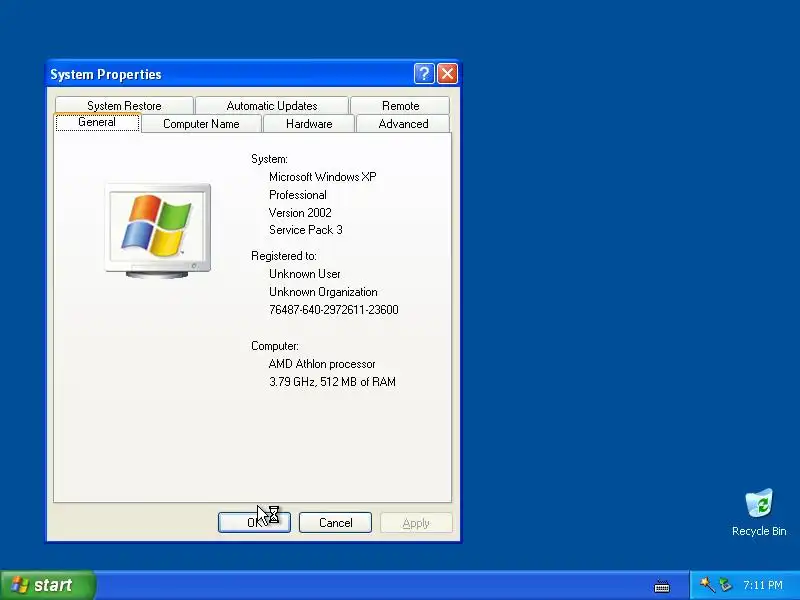
Task: Click the 'Version 2002' text
Action: click(300, 213)
